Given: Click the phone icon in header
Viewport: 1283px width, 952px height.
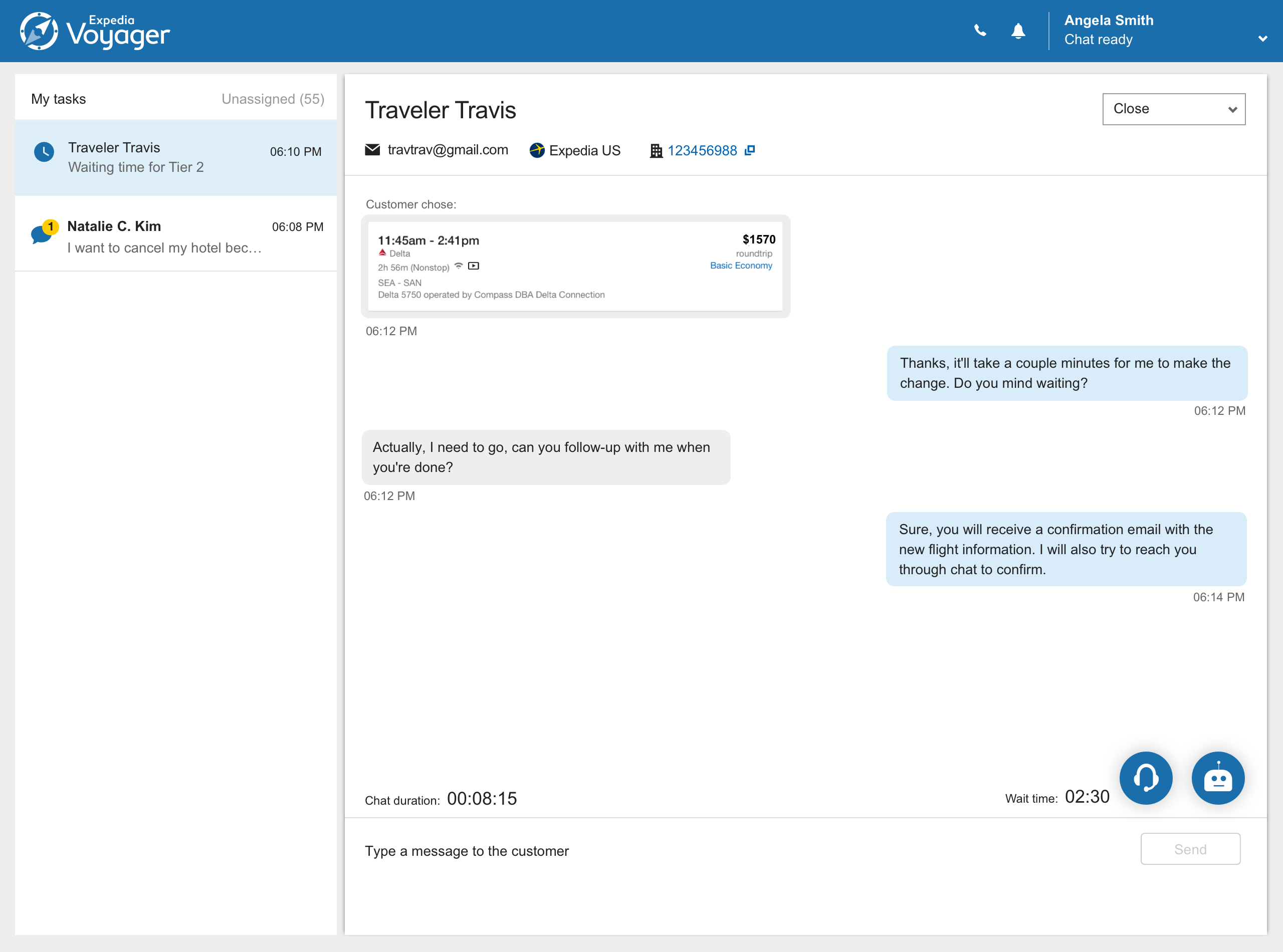Looking at the screenshot, I should tap(980, 31).
